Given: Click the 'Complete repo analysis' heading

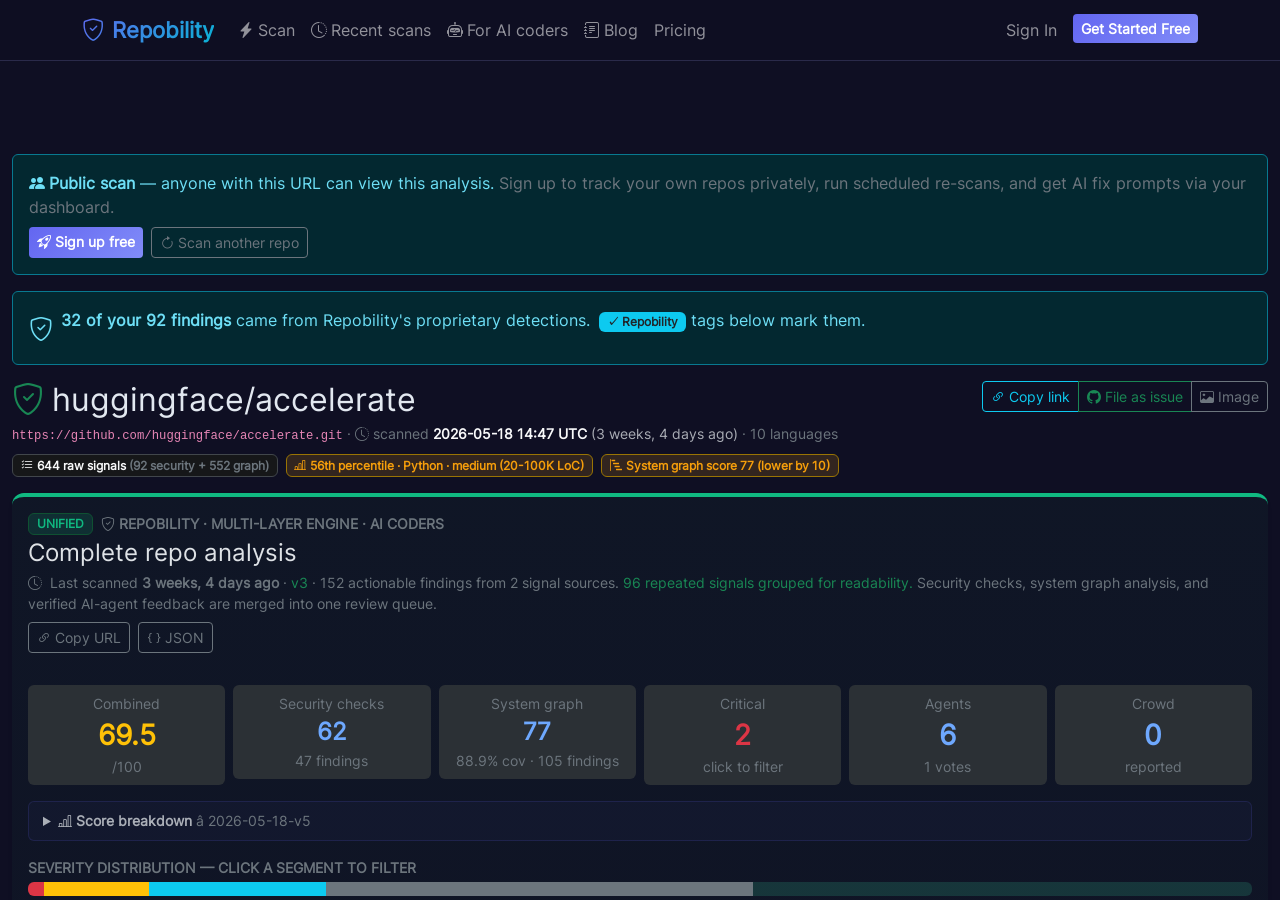Looking at the screenshot, I should click(162, 553).
